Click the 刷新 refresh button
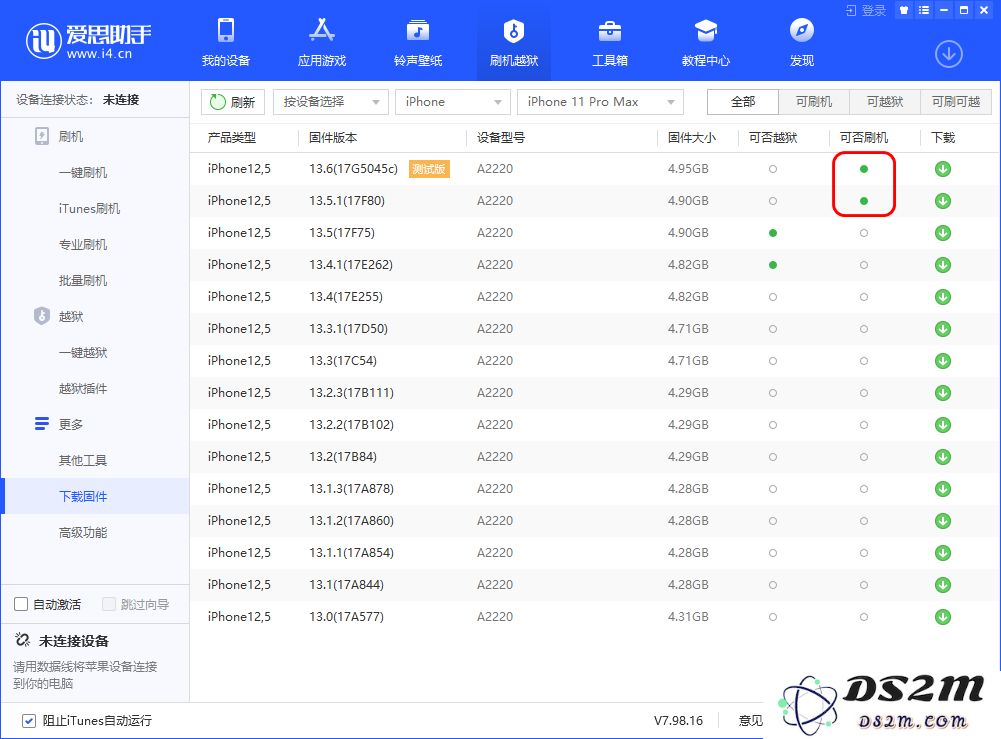Screen dimensions: 1001x739 [x=233, y=101]
